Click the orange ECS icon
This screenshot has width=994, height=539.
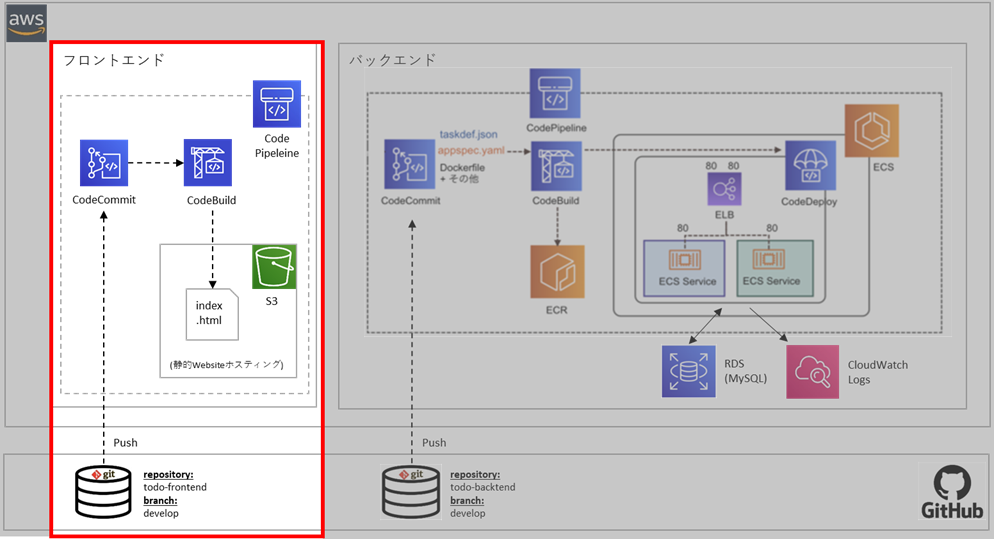pyautogui.click(x=871, y=131)
